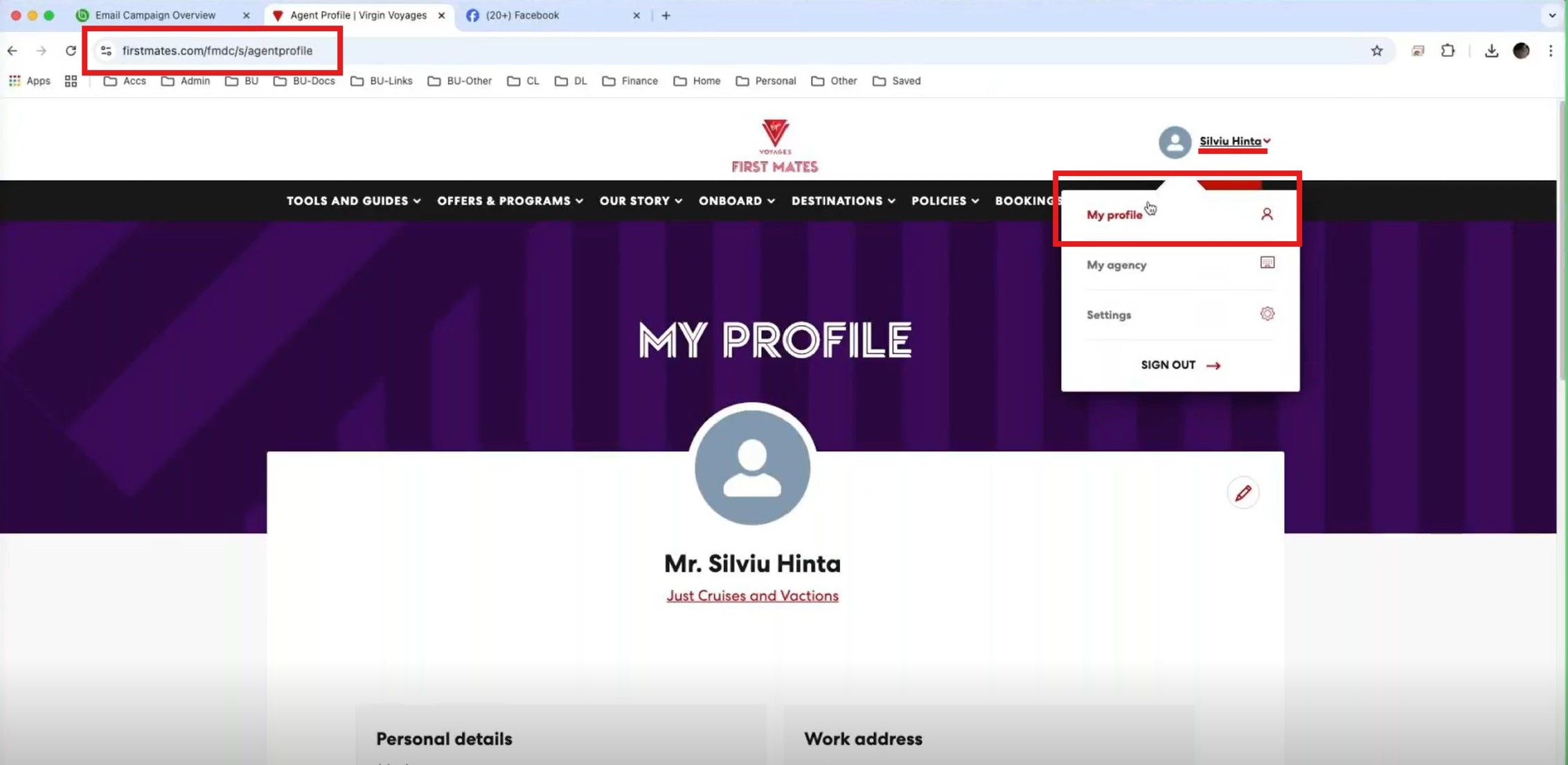Expand the Policies menu
1568x765 pixels.
tap(945, 201)
